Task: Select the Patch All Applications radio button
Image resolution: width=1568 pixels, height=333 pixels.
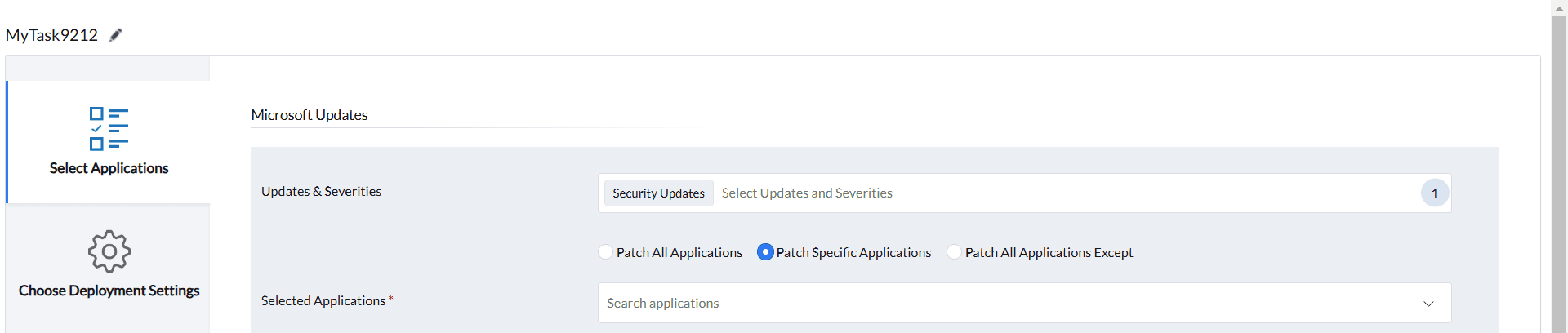Action: click(x=605, y=252)
